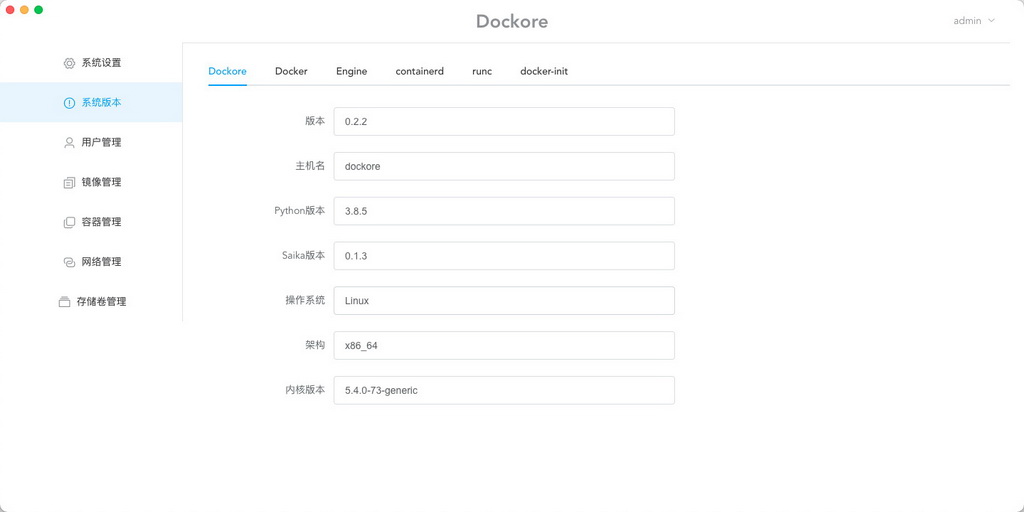Viewport: 1024px width, 512px height.
Task: Click the Dockore title in the header
Action: pyautogui.click(x=512, y=22)
